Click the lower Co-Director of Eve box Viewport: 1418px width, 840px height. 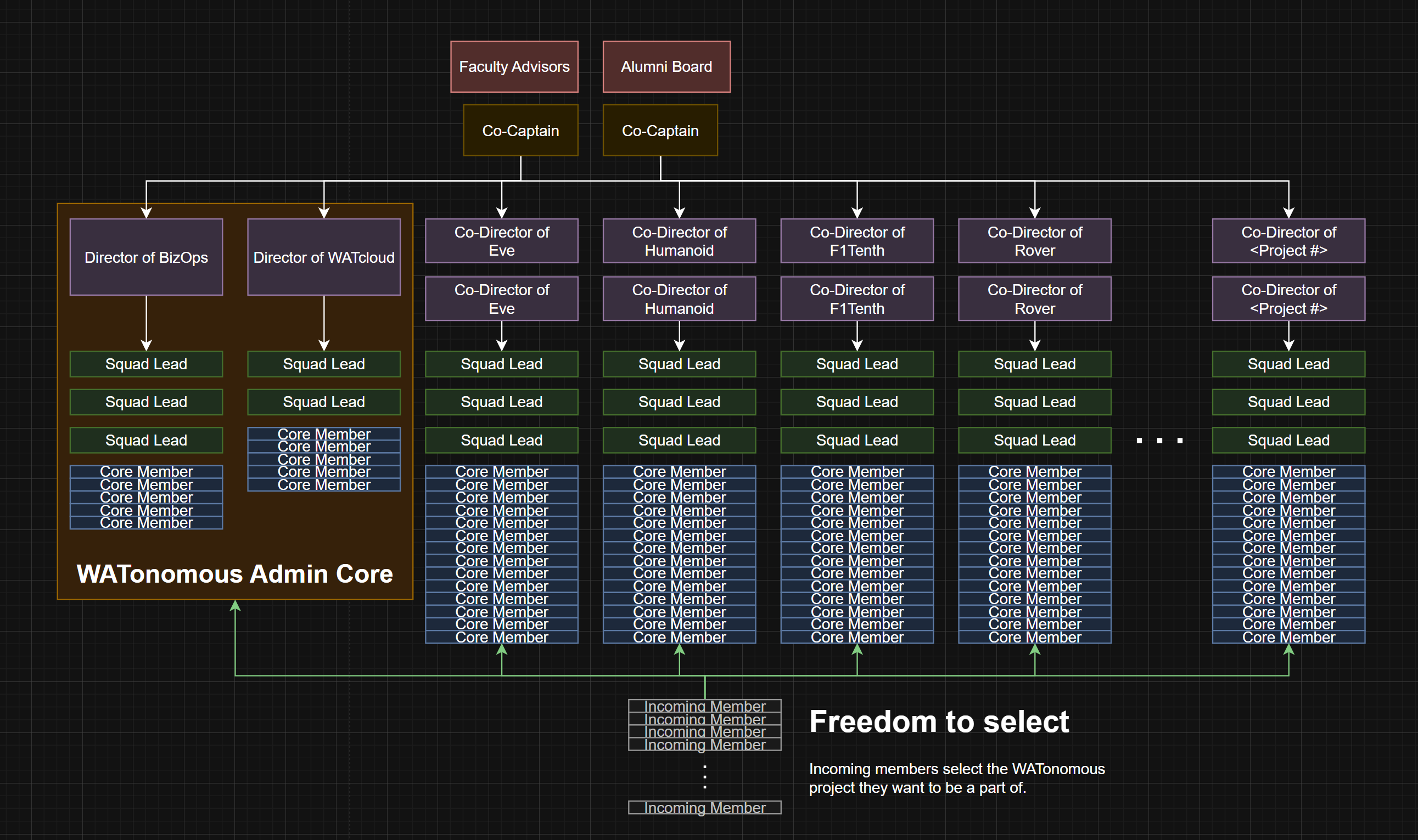tap(502, 299)
